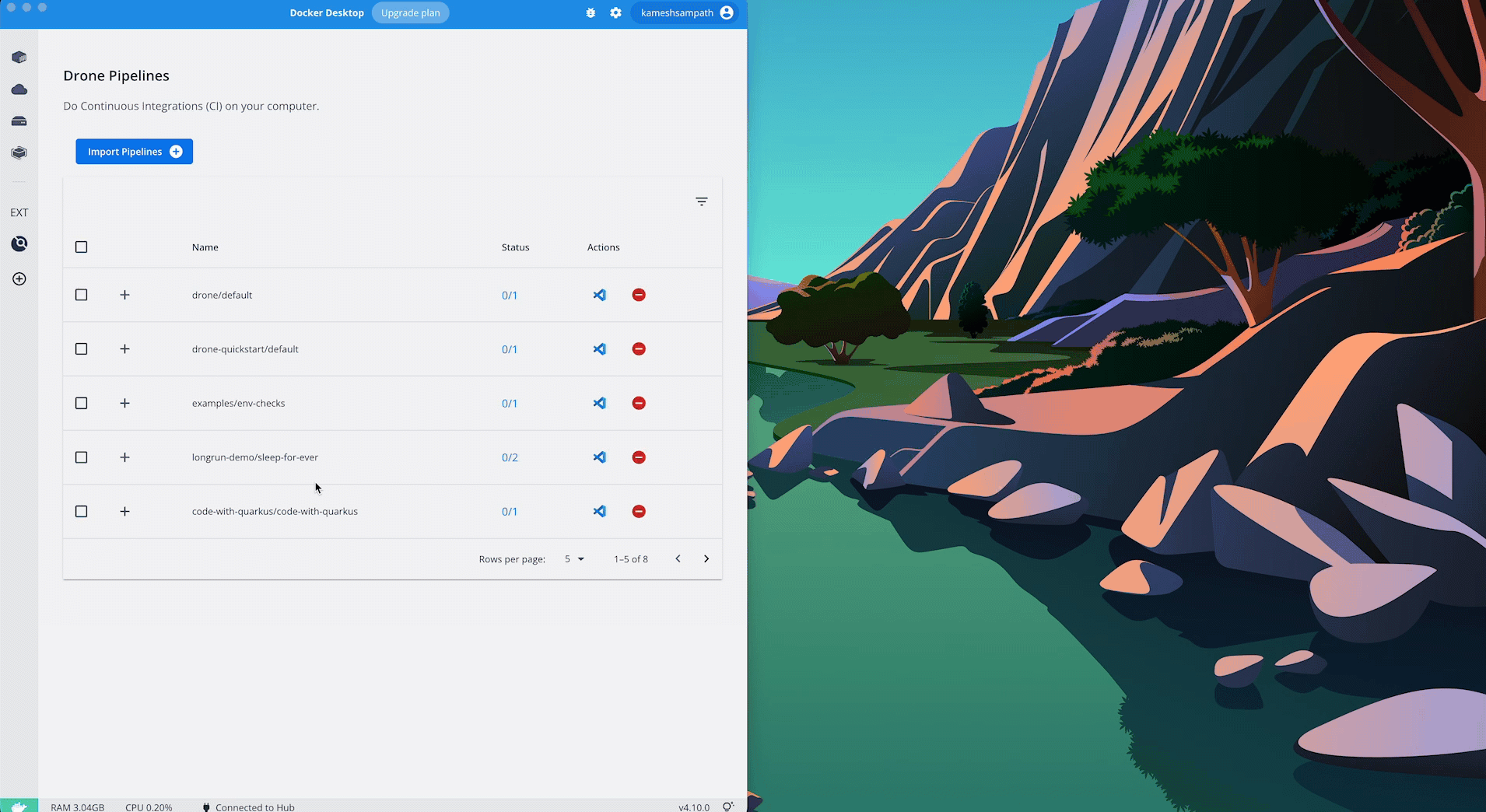The image size is (1486, 812).
Task: Check the examples/env-checks row checkbox
Action: [x=81, y=403]
